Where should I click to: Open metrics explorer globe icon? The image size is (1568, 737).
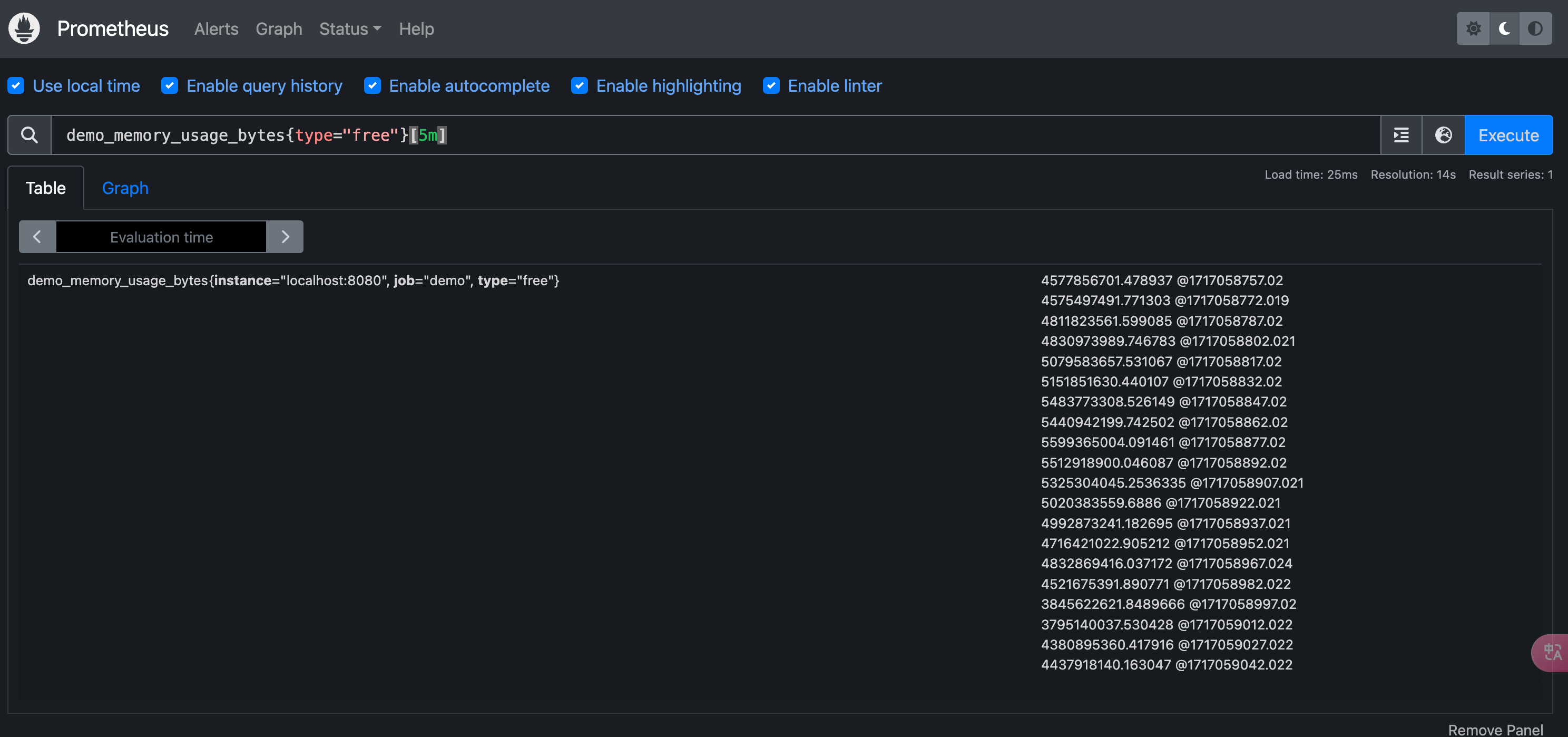coord(1443,135)
